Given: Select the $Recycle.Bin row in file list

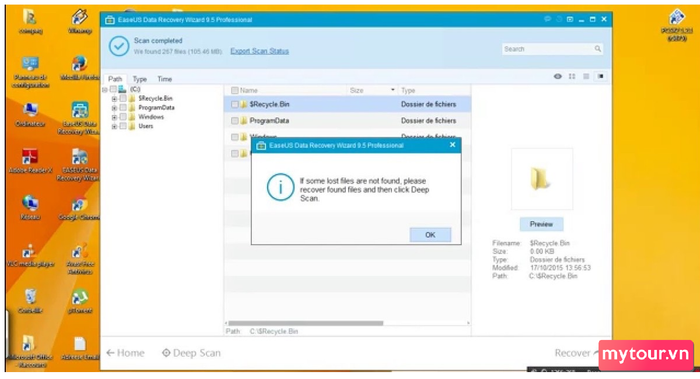Looking at the screenshot, I should [347, 104].
